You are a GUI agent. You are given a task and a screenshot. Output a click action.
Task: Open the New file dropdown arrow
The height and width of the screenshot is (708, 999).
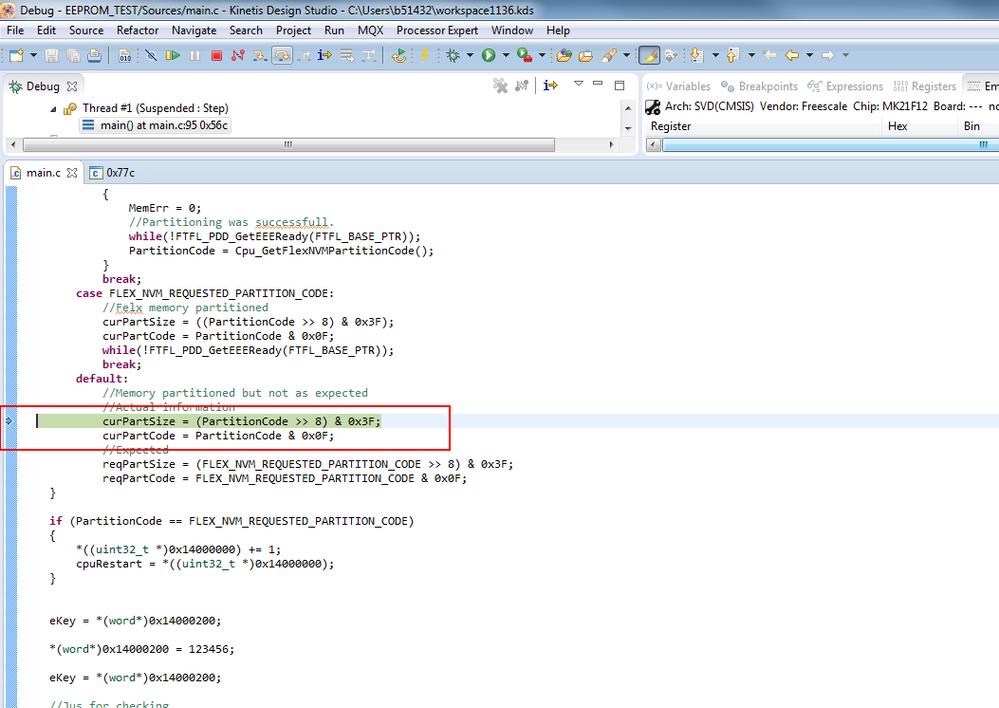[x=34, y=55]
